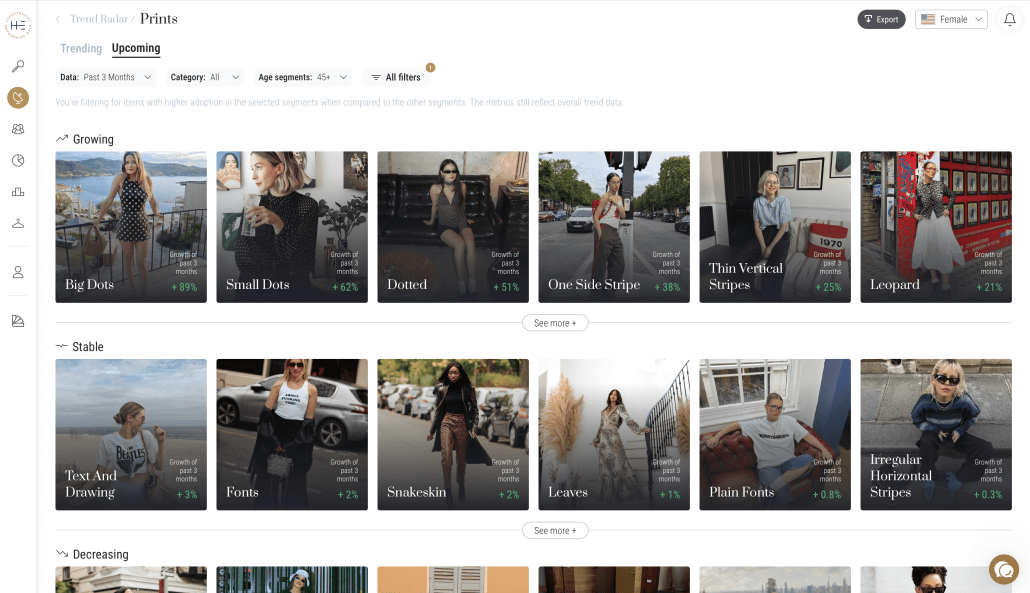
Task: Expand the Age segments dropdown
Action: (x=304, y=77)
